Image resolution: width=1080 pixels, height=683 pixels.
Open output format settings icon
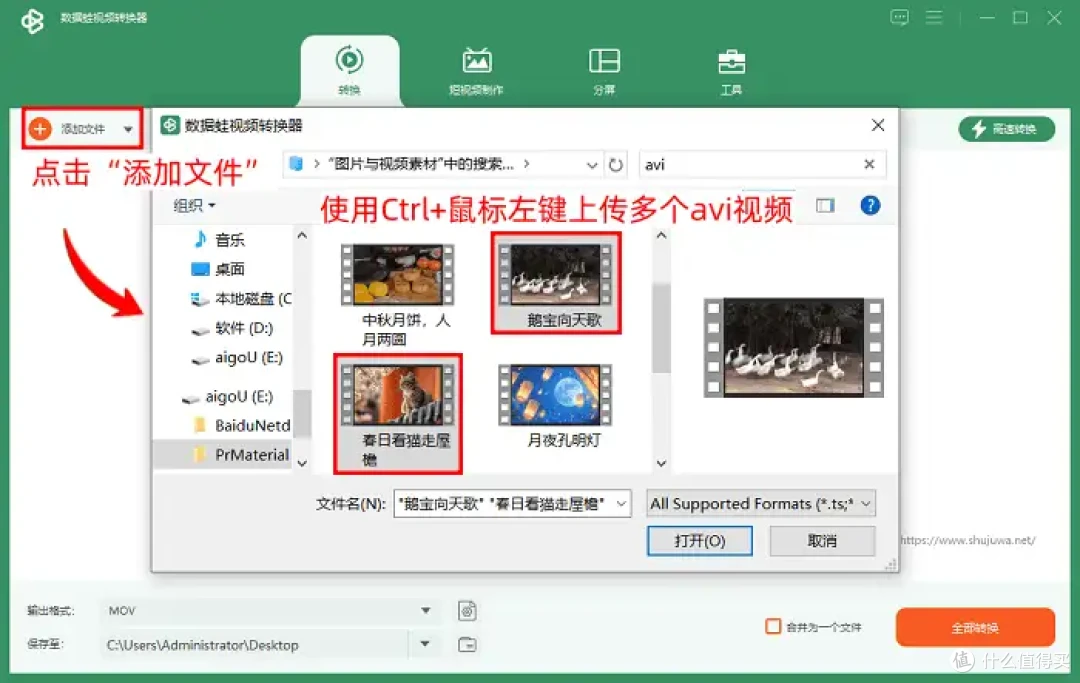coord(467,611)
